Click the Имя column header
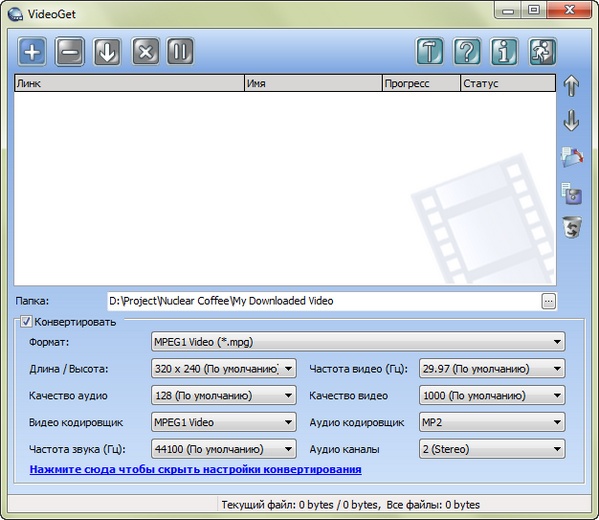This screenshot has width=599, height=520. (x=313, y=83)
